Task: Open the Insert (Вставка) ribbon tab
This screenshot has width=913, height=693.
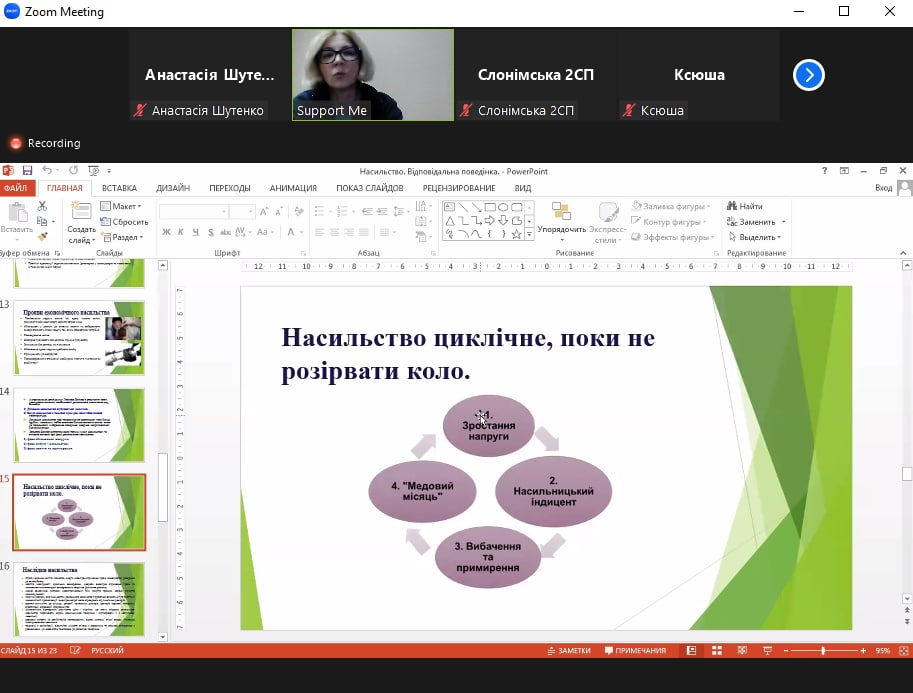Action: 119,188
